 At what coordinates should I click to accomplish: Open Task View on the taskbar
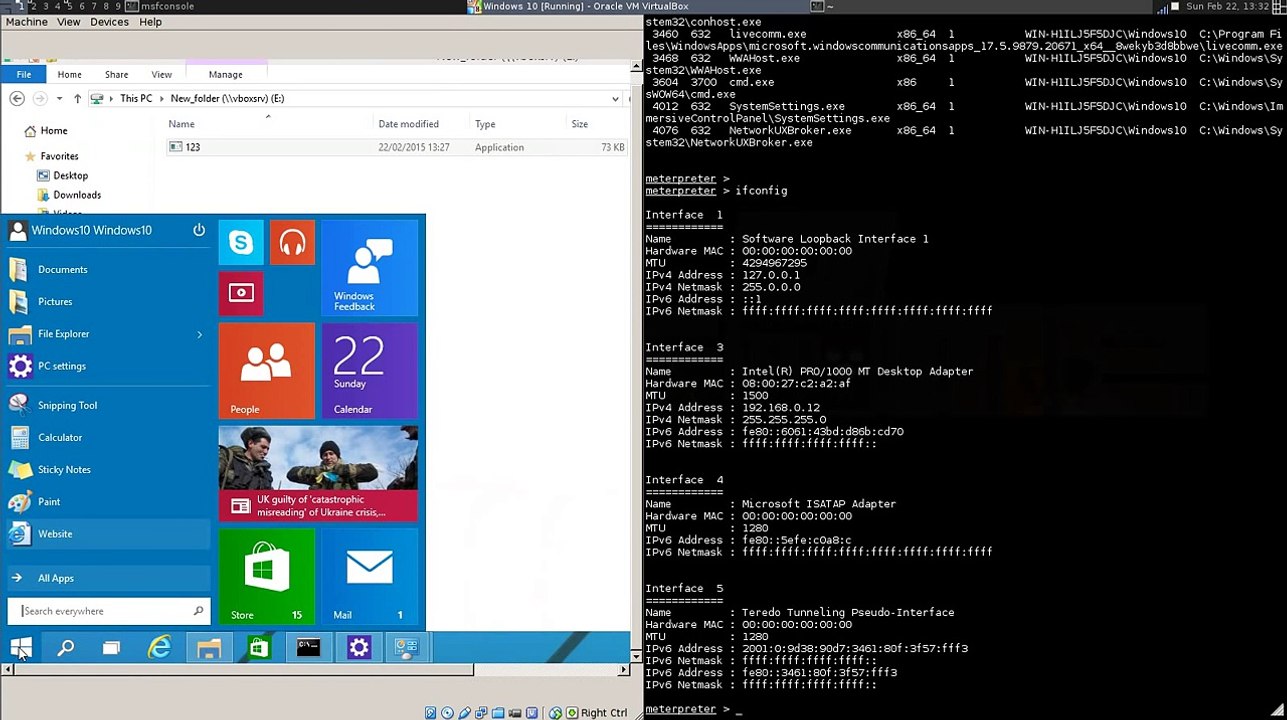111,648
